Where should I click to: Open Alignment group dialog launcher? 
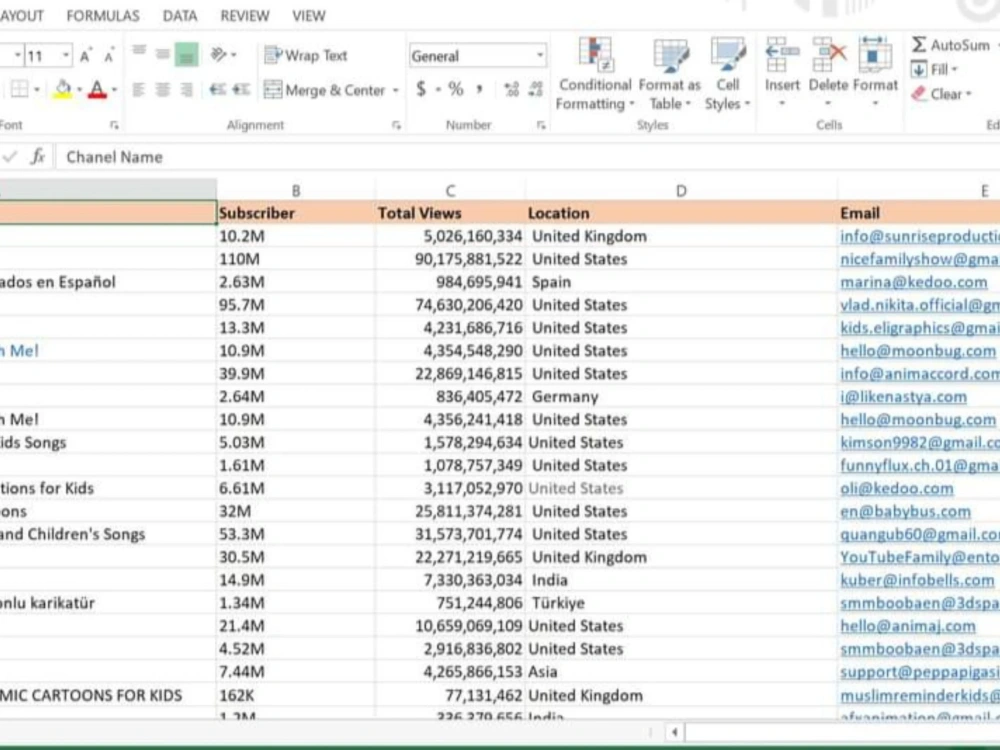pos(396,125)
